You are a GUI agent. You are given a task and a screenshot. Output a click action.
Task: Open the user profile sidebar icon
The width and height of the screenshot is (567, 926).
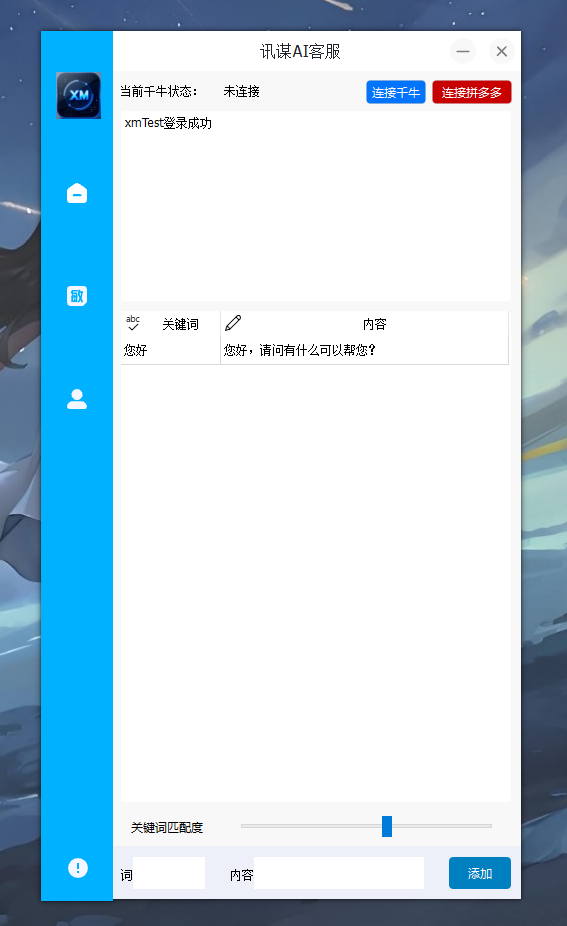pyautogui.click(x=77, y=399)
